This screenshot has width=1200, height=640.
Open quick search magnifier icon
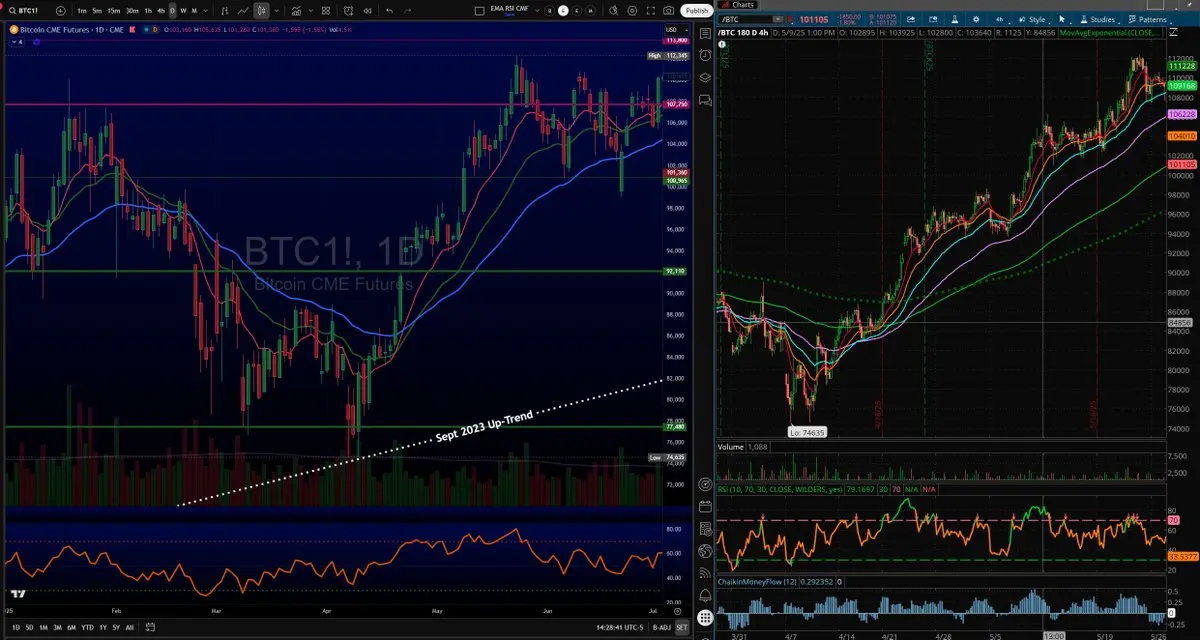pyautogui.click(x=613, y=10)
